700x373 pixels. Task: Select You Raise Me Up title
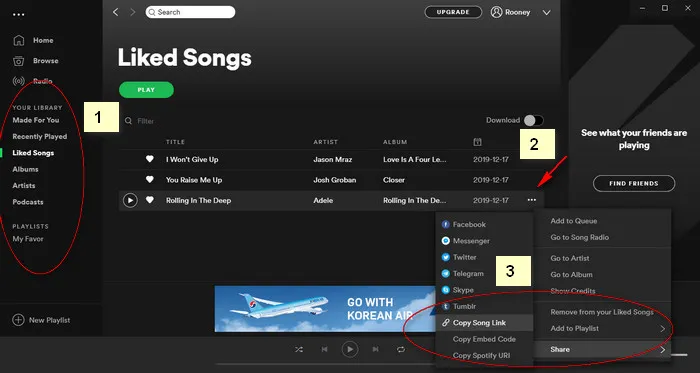coord(194,180)
